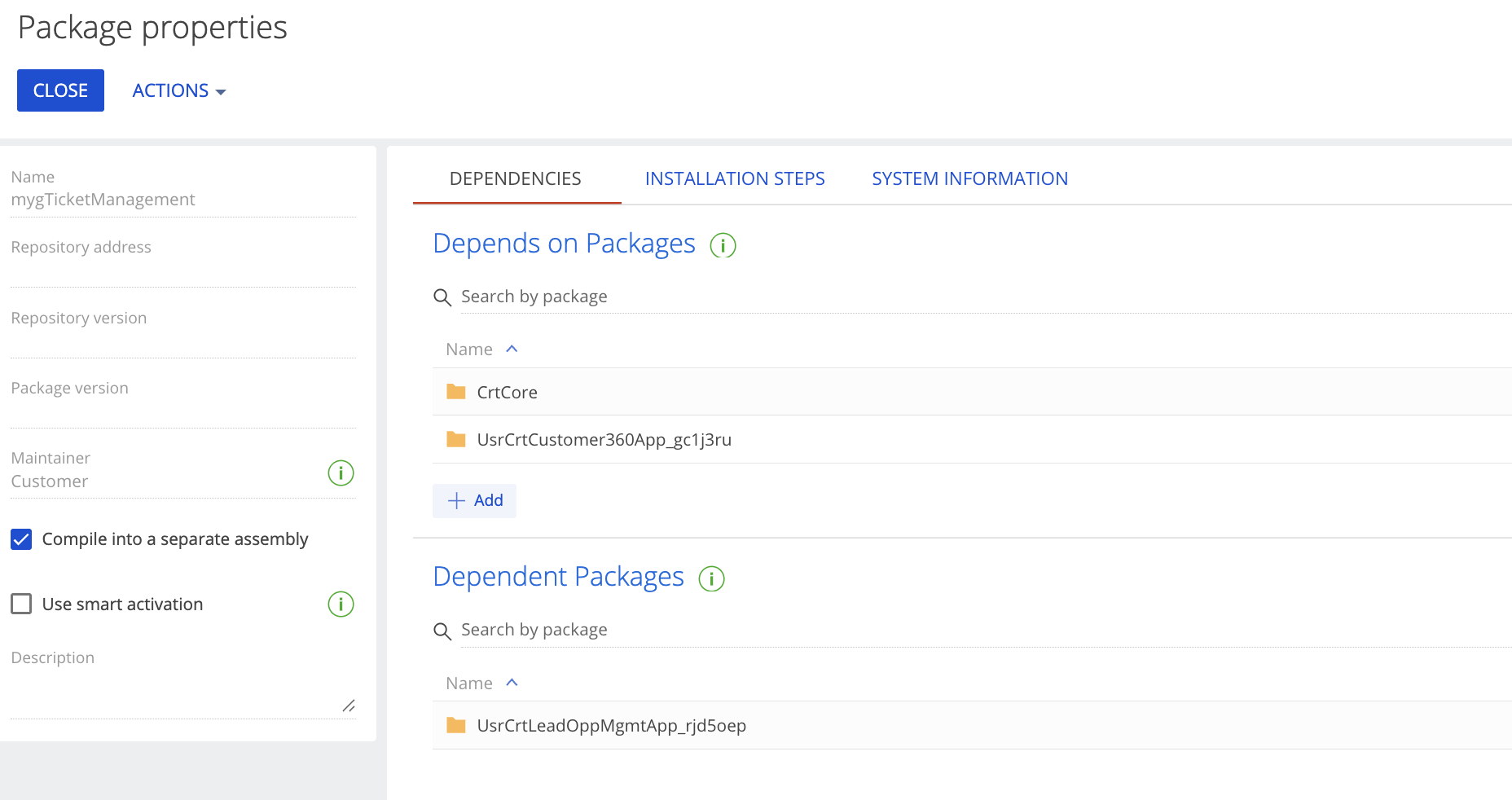
Task: Enable the Use smart activation checkbox
Action: click(x=21, y=604)
